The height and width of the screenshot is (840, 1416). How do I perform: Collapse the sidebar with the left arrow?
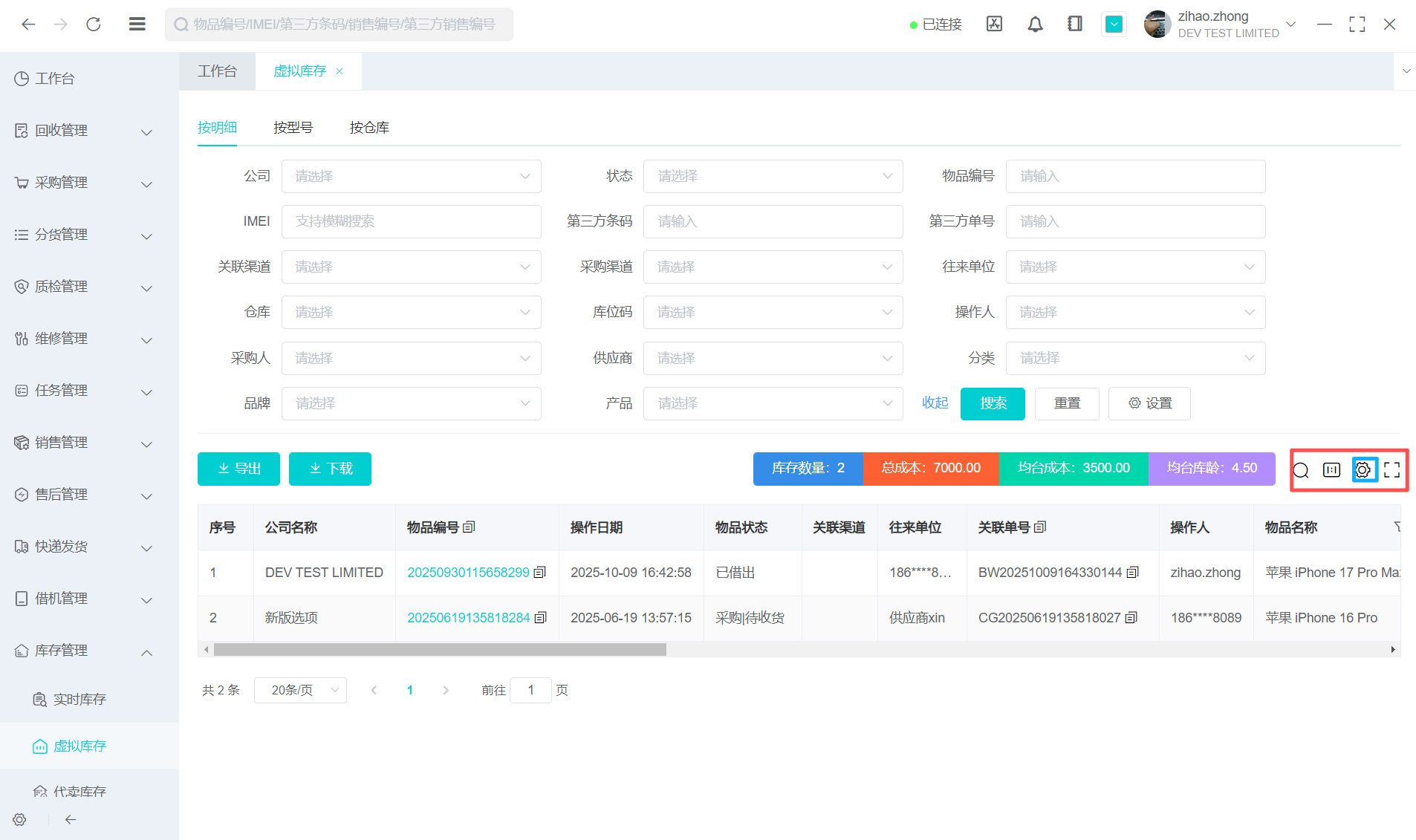(71, 819)
